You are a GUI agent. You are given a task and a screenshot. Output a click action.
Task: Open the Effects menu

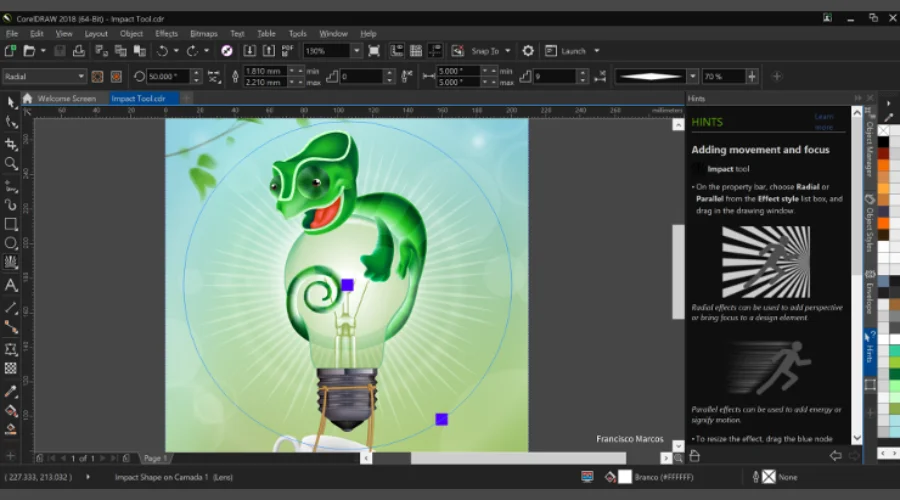click(x=166, y=34)
